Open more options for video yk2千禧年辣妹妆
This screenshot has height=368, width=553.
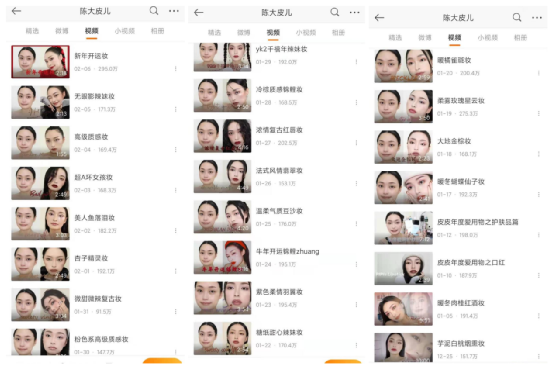click(x=356, y=62)
